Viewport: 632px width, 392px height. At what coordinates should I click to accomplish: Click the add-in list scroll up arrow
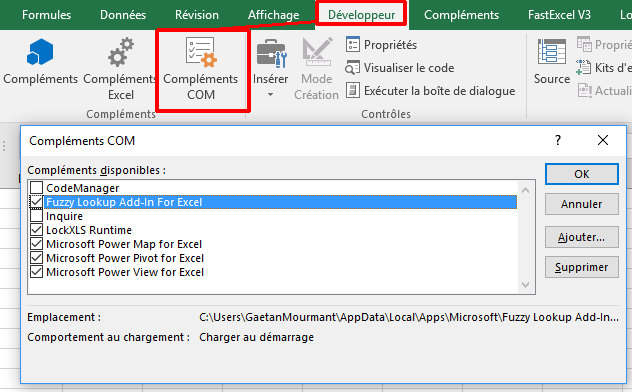[x=526, y=190]
